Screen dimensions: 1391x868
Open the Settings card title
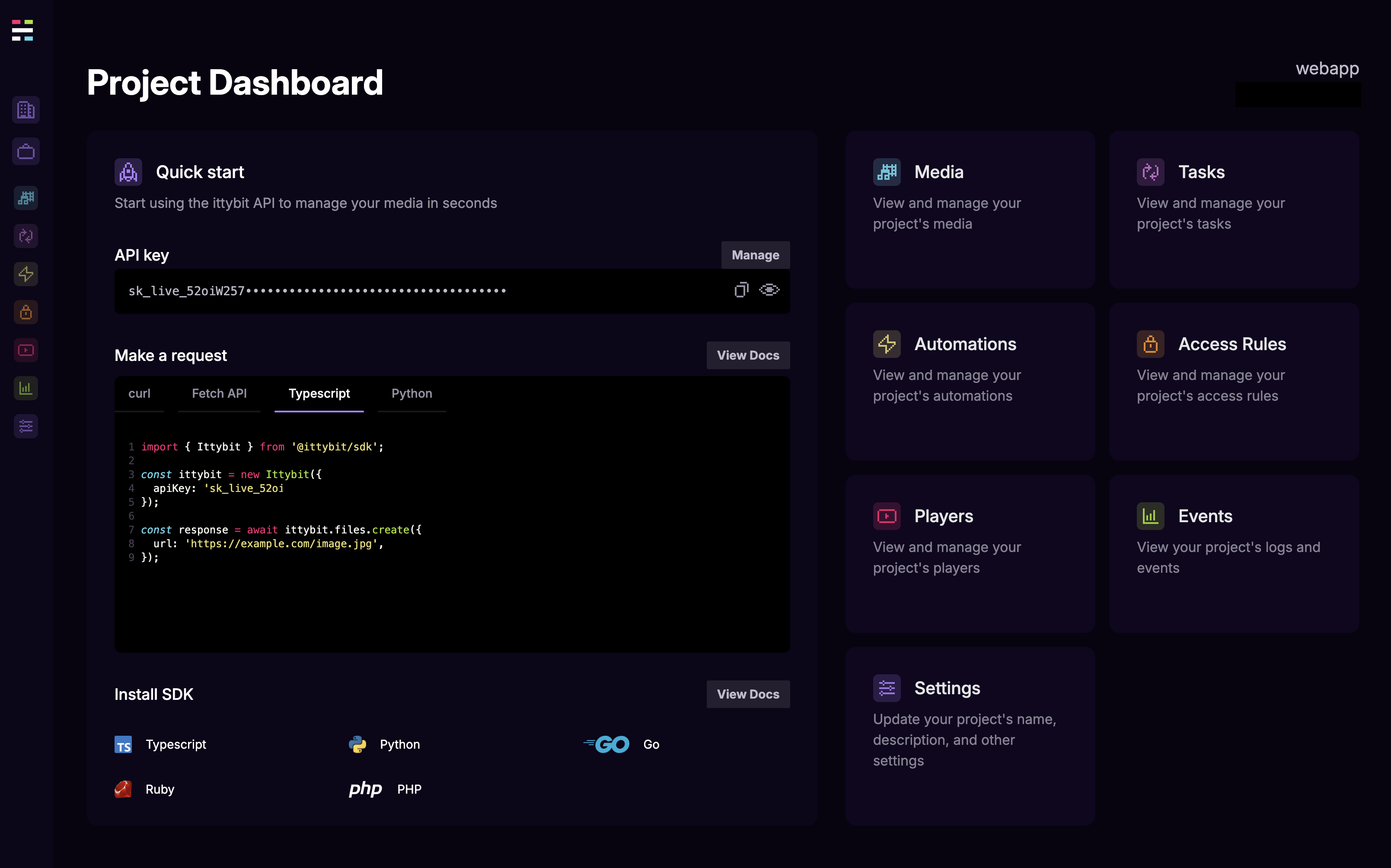pyautogui.click(x=947, y=688)
